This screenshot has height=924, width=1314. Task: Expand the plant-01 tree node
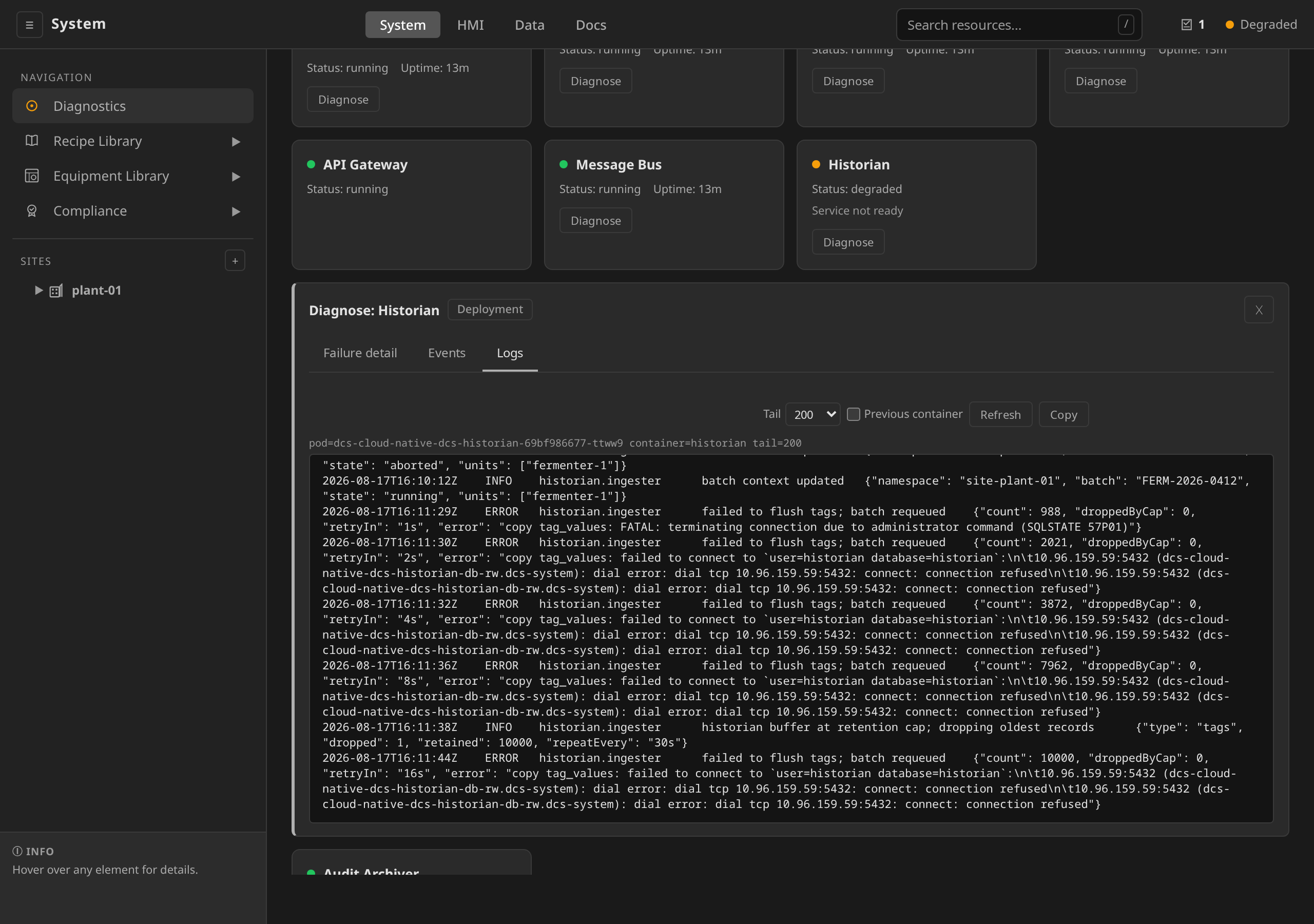(38, 290)
